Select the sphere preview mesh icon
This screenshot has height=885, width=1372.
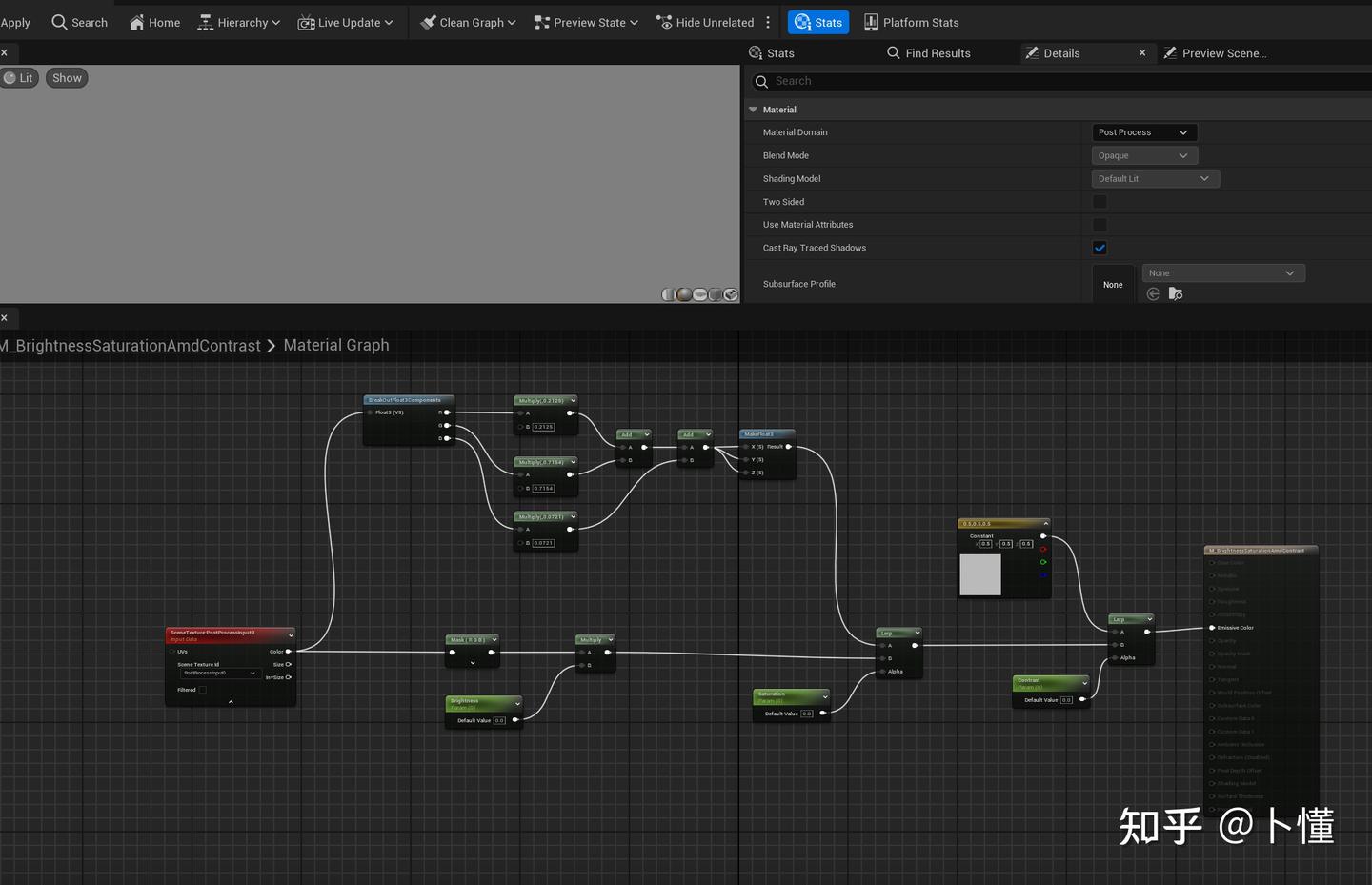click(x=683, y=294)
